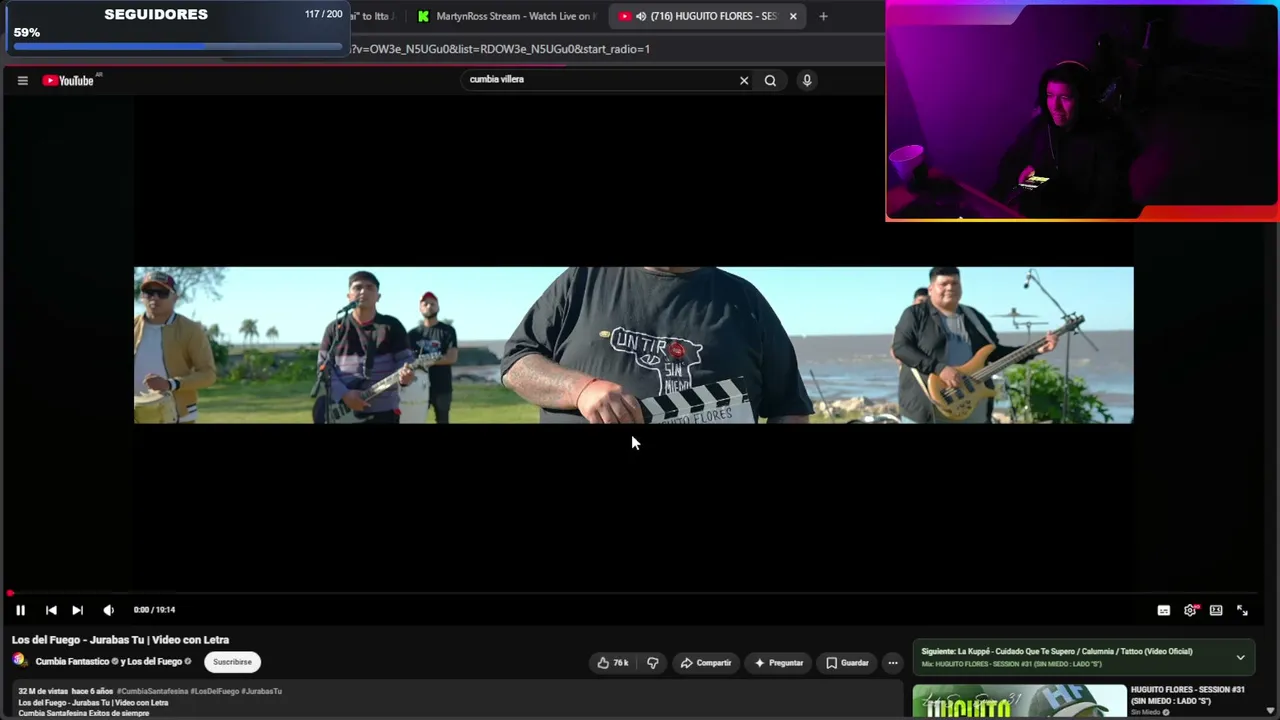Screen dimensions: 1280x720
Task: Click the streamer webcam overlay
Action: 1082,110
